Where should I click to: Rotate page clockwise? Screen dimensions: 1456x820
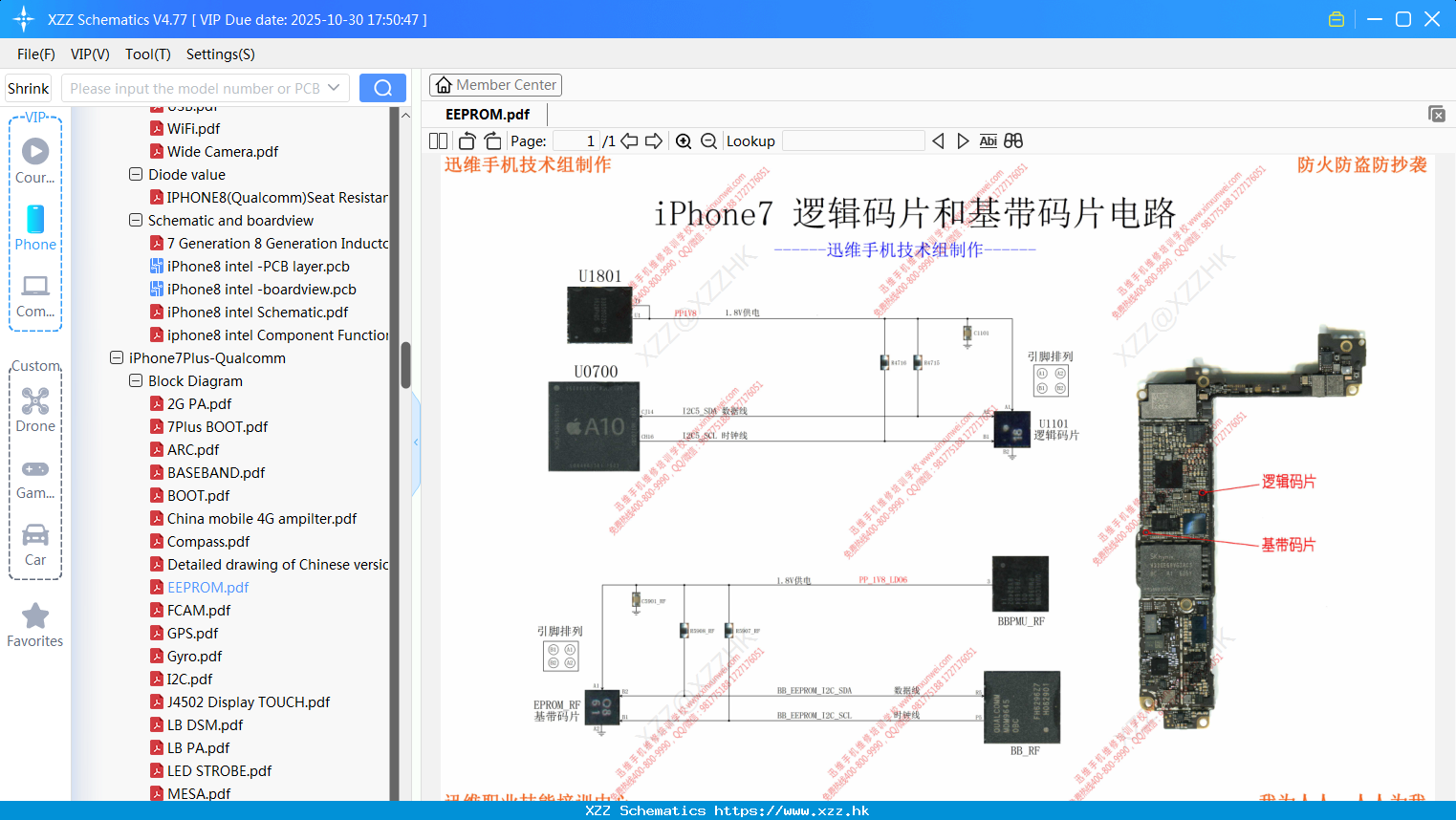click(492, 140)
